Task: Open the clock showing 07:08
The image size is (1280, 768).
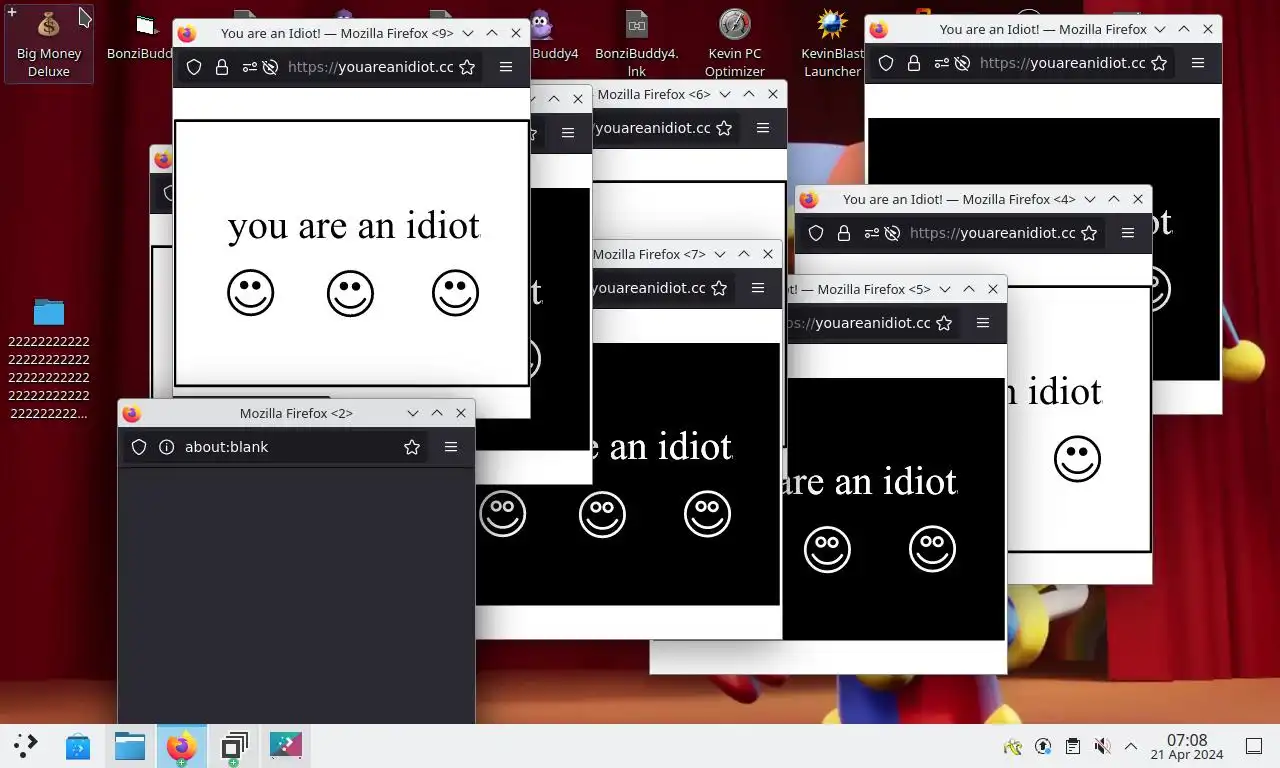Action: 1187,746
